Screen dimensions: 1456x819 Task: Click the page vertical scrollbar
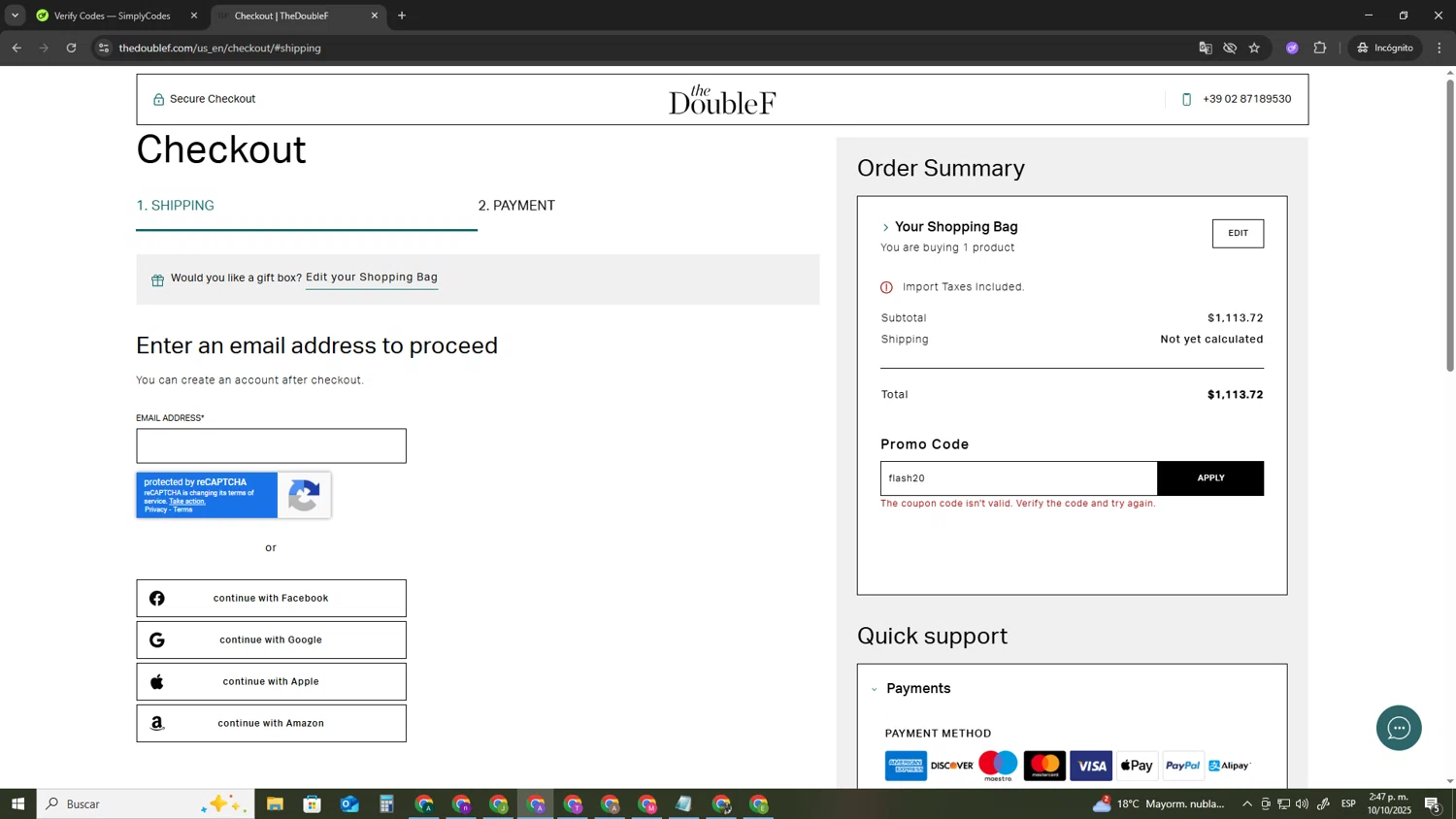pos(1450,226)
